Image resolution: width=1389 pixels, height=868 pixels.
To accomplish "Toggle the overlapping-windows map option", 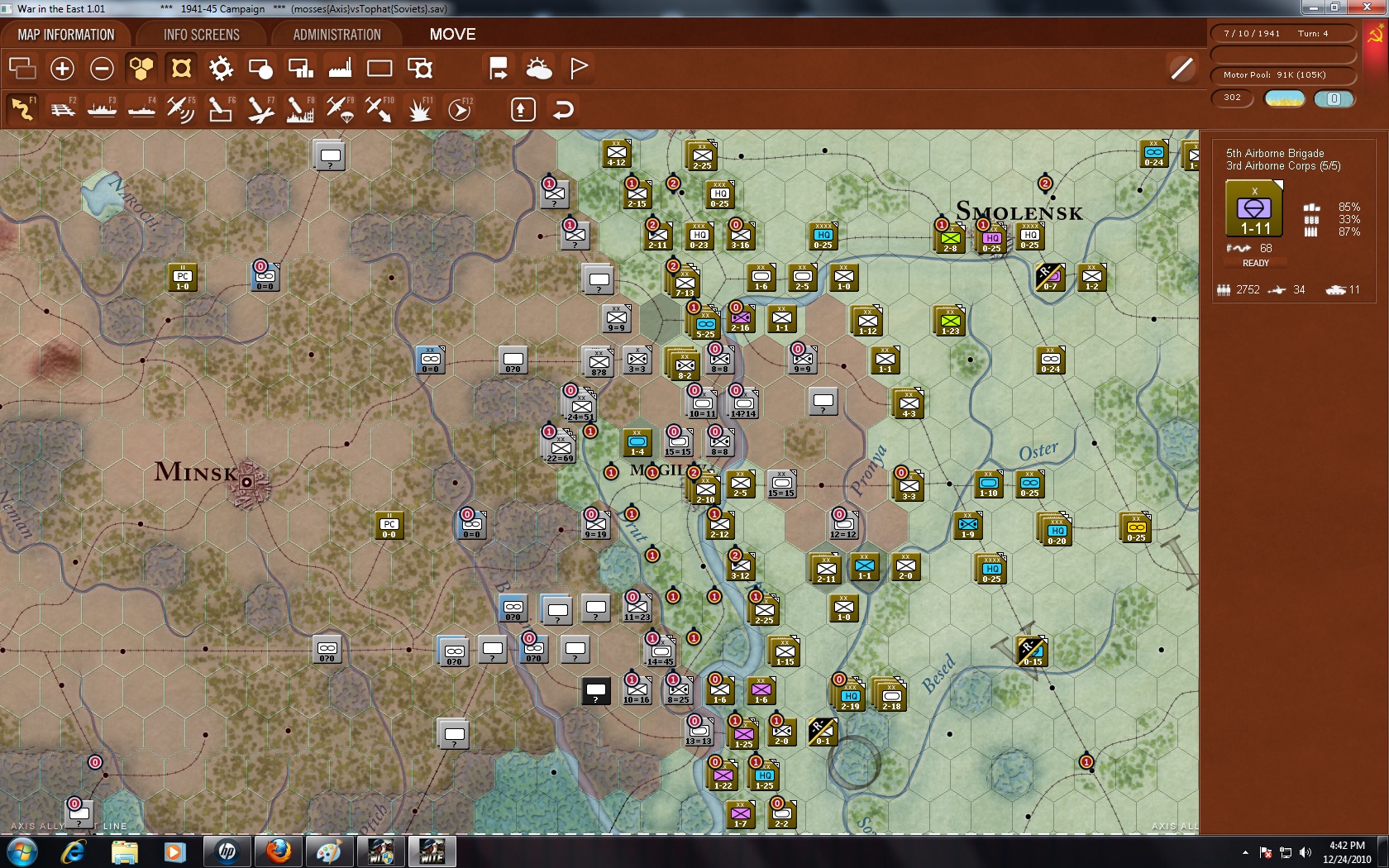I will (x=22, y=69).
